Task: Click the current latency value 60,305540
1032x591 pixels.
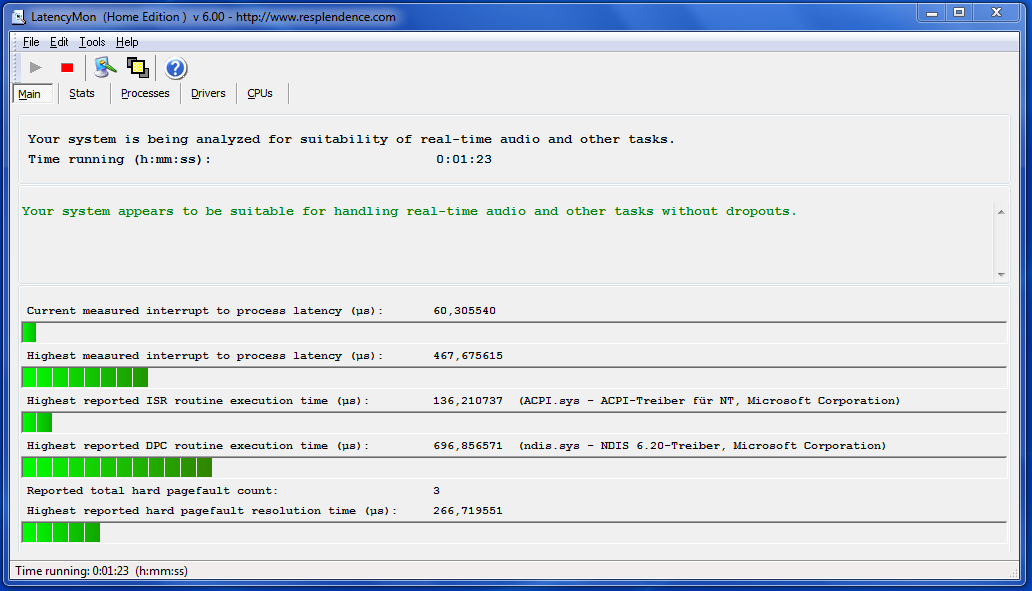Action: (x=465, y=311)
